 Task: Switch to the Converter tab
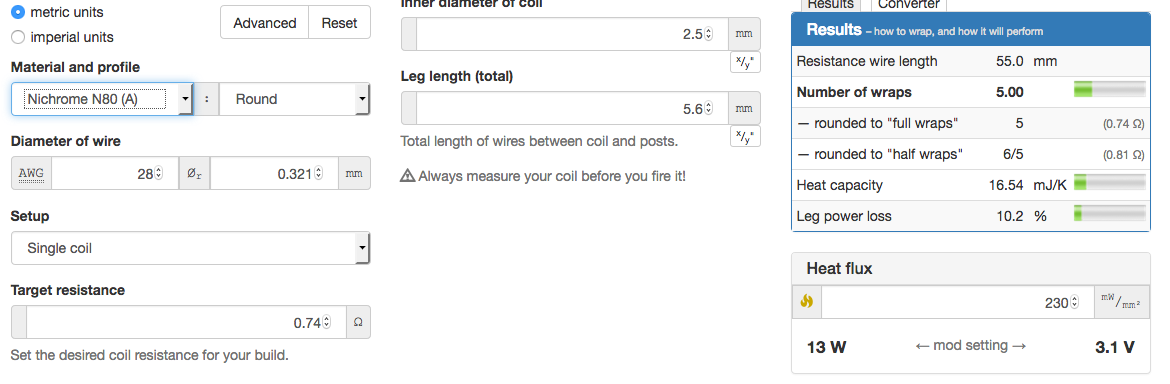click(908, 4)
